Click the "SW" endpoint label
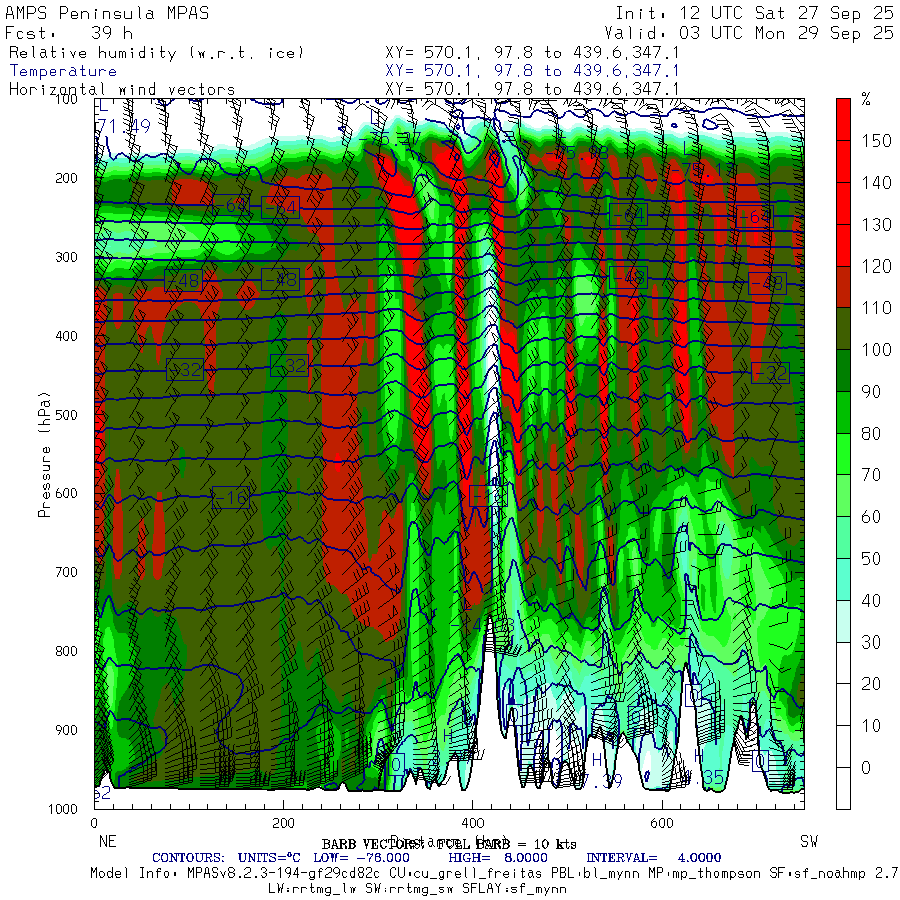The width and height of the screenshot is (900, 900). pyautogui.click(x=809, y=841)
